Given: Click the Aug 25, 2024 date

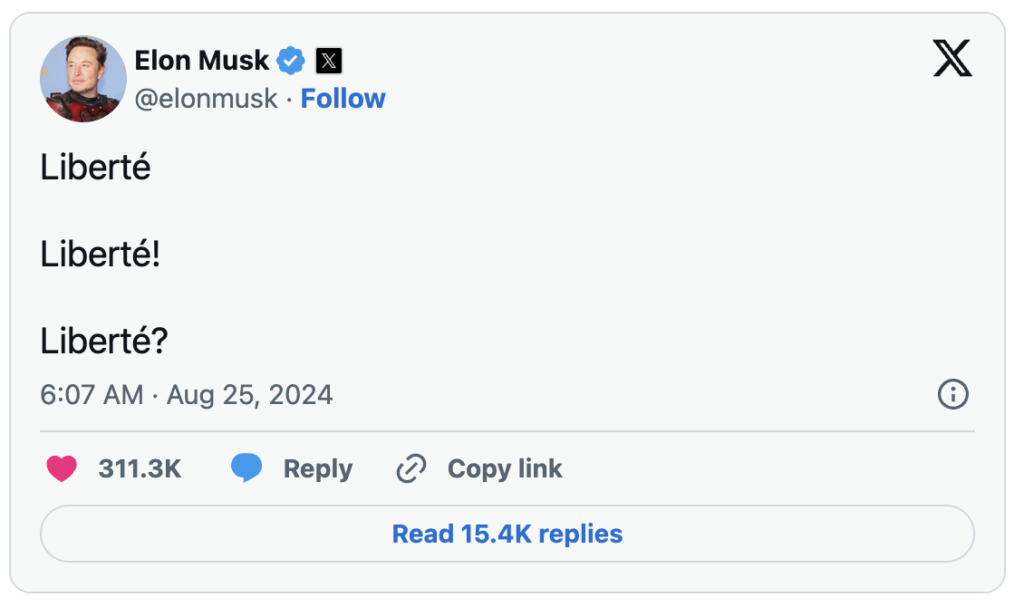Looking at the screenshot, I should [249, 395].
